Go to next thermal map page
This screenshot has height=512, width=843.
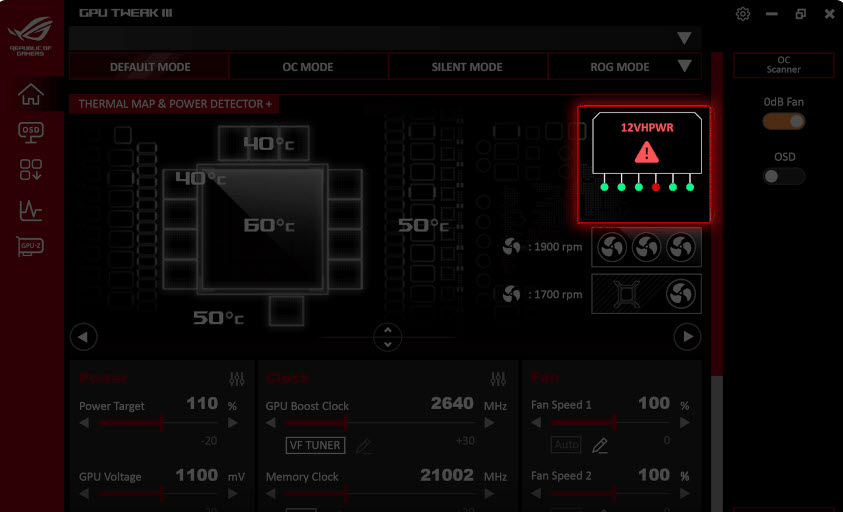687,337
